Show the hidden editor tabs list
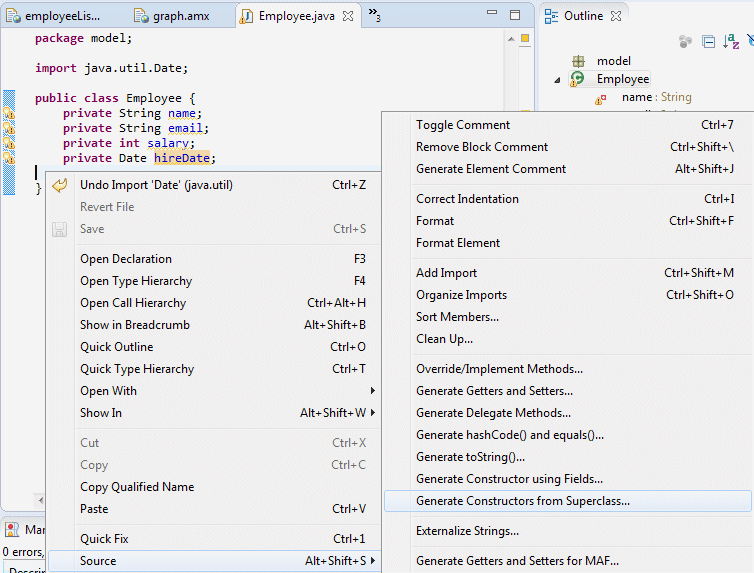The image size is (754, 573). point(373,14)
